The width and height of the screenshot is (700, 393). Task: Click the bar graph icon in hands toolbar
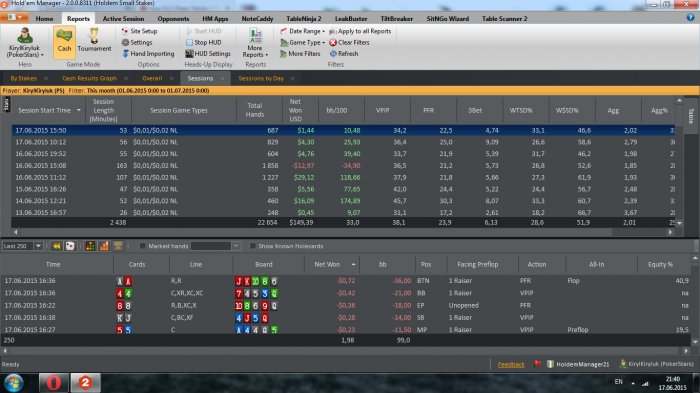(x=104, y=246)
